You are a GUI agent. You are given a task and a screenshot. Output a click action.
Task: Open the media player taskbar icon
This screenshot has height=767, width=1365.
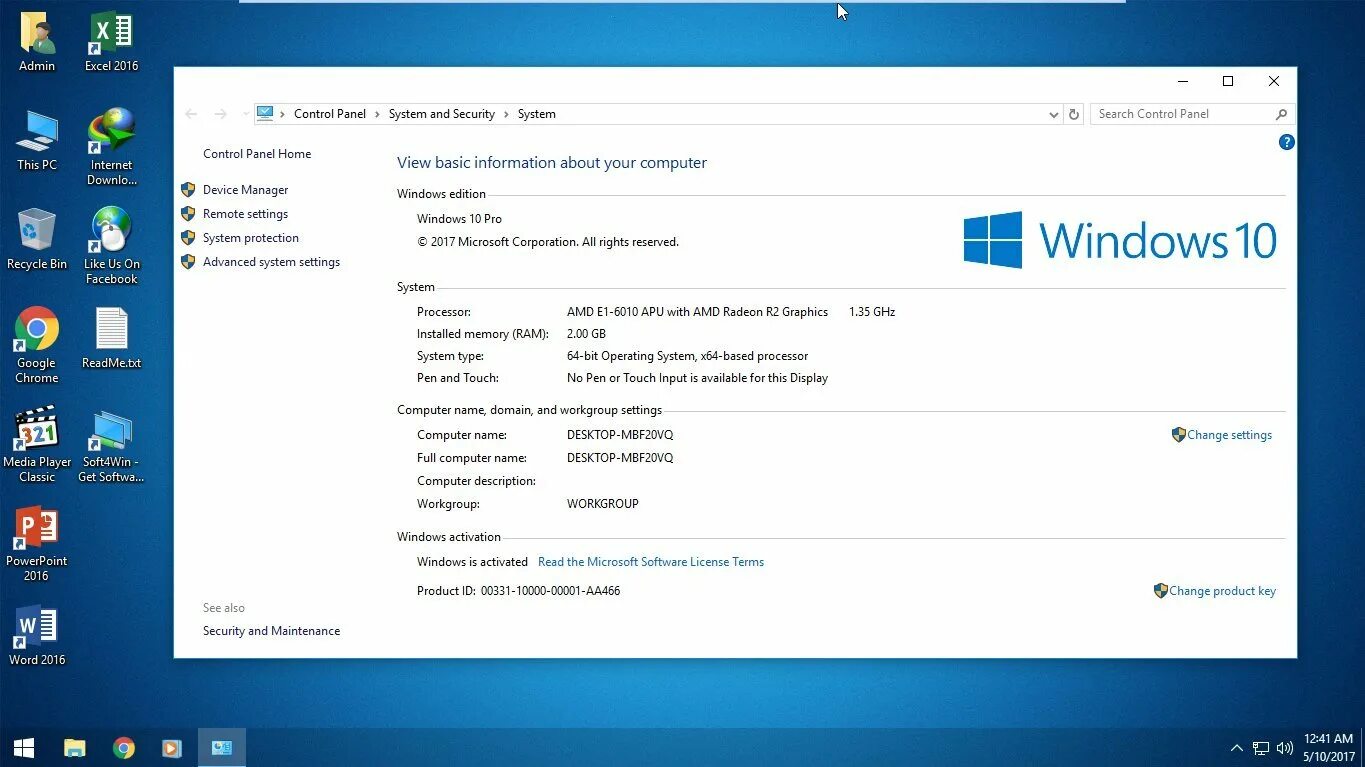[x=171, y=748]
